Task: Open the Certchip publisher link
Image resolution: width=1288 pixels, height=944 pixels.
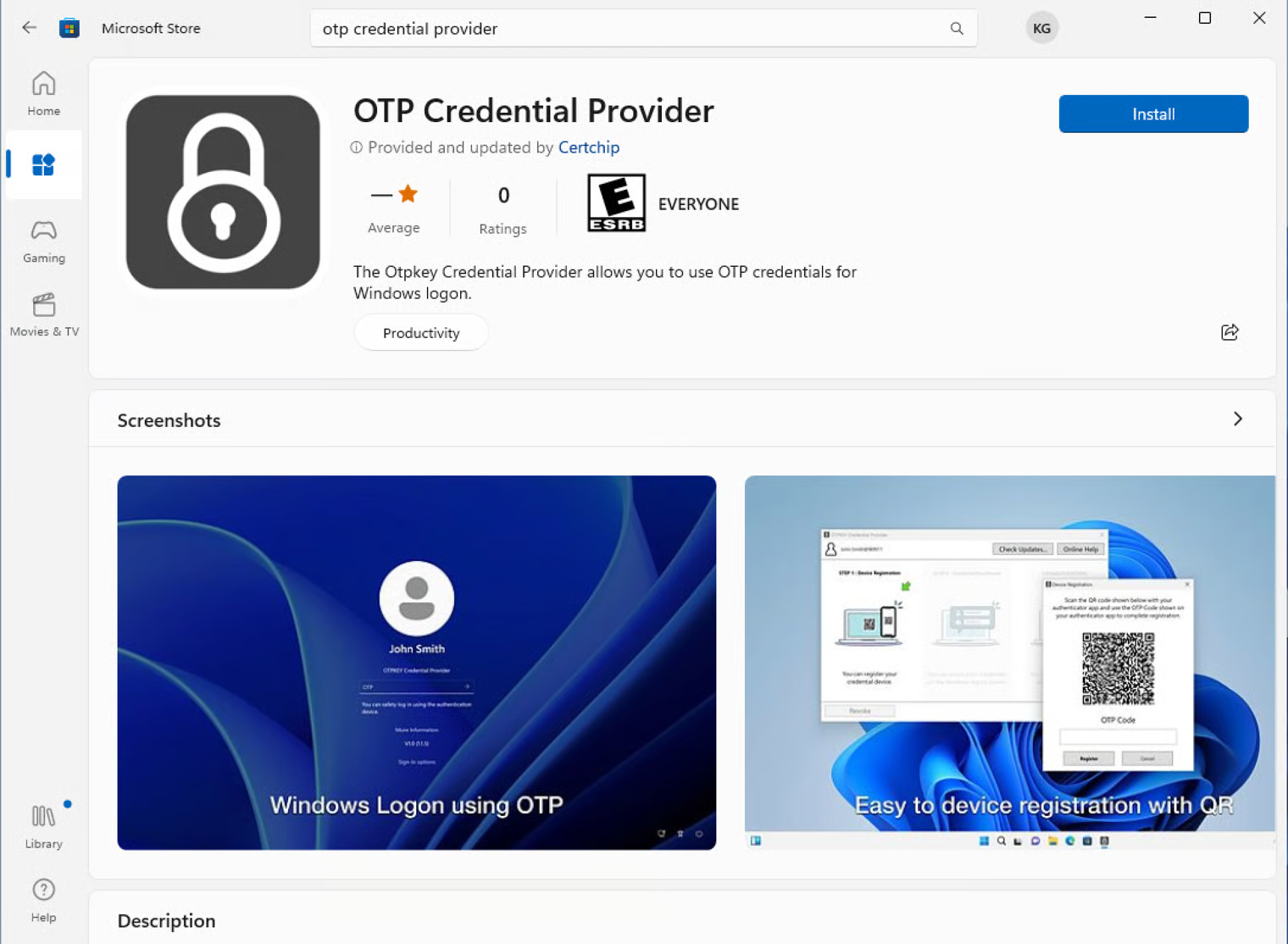Action: point(588,147)
